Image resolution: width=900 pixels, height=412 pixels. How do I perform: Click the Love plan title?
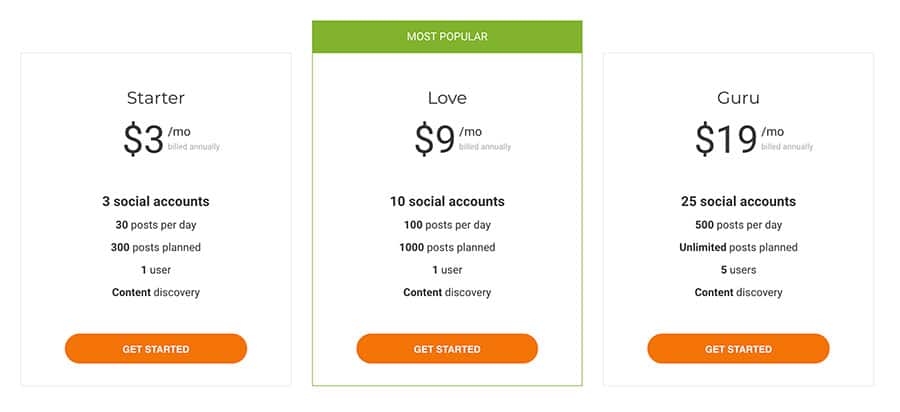(447, 98)
